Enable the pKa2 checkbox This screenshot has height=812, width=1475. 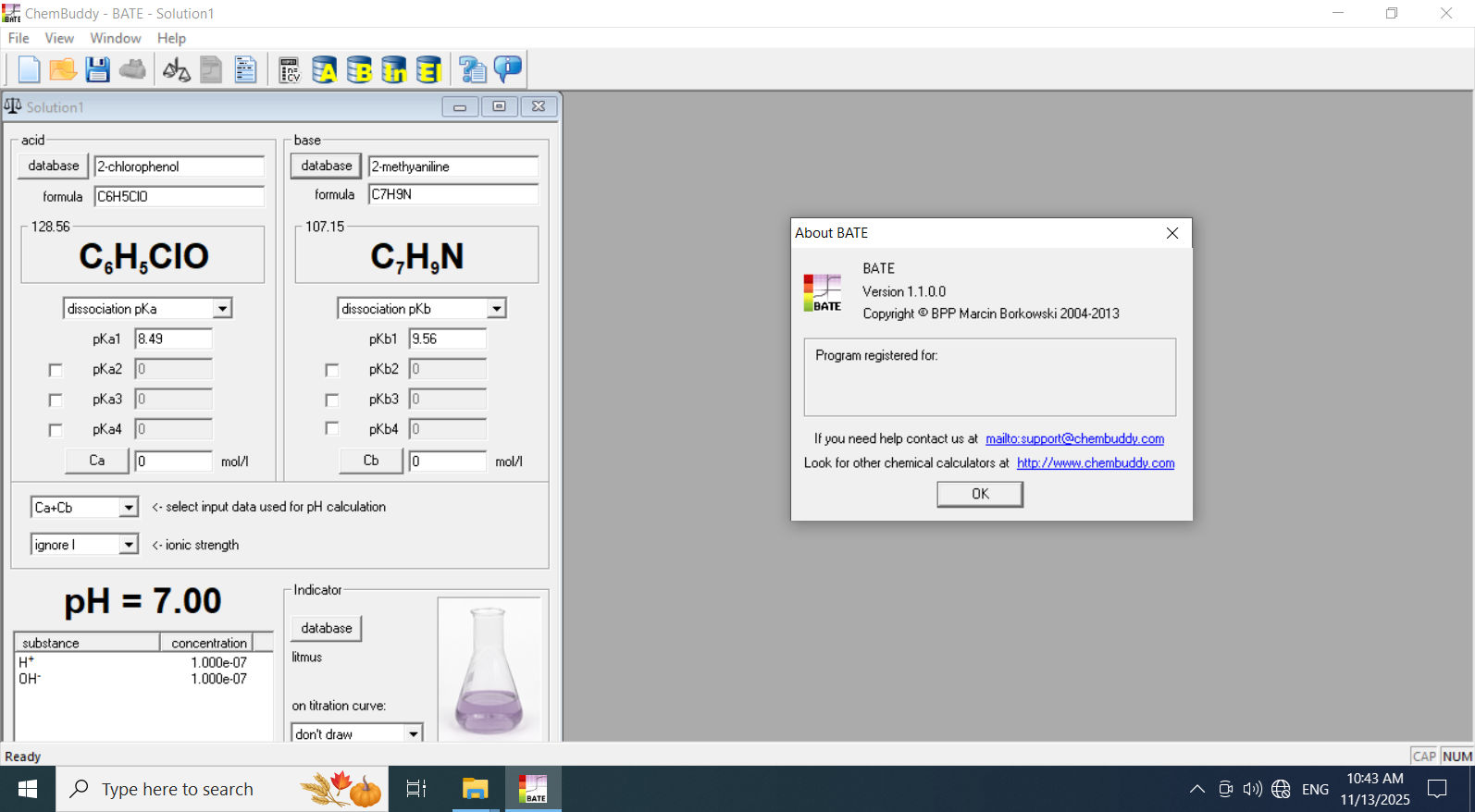56,370
